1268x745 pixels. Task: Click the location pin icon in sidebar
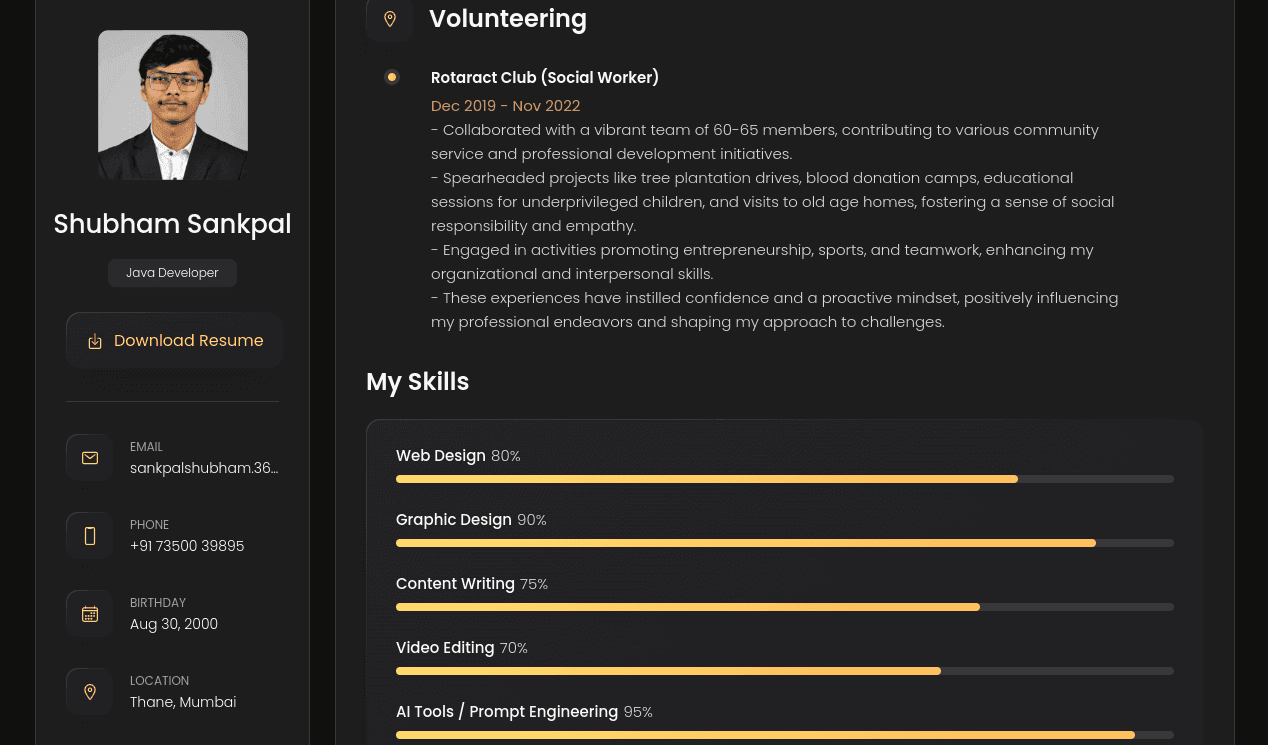90,692
